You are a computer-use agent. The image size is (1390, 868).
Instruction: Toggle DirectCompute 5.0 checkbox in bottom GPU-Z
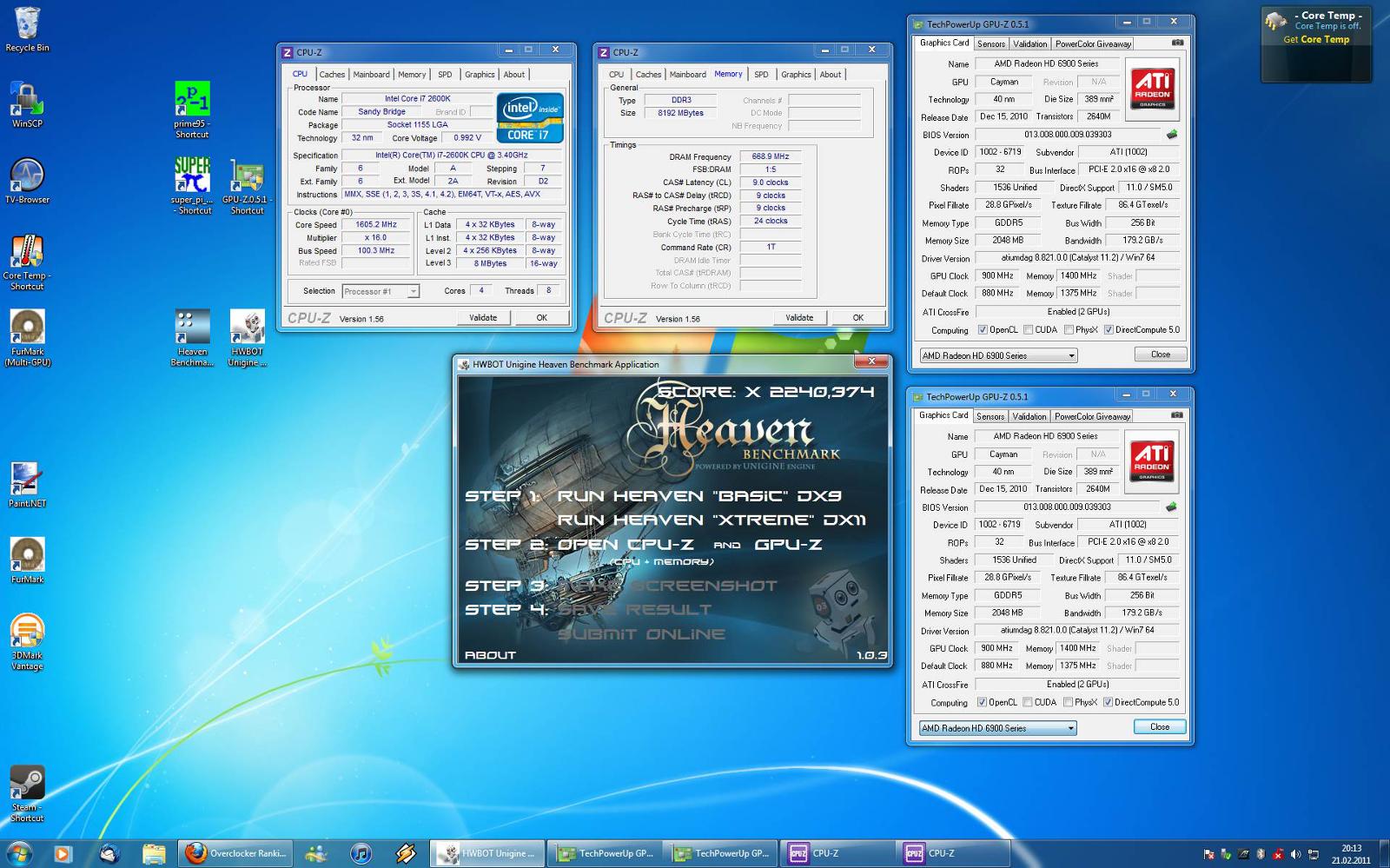coord(1108,702)
